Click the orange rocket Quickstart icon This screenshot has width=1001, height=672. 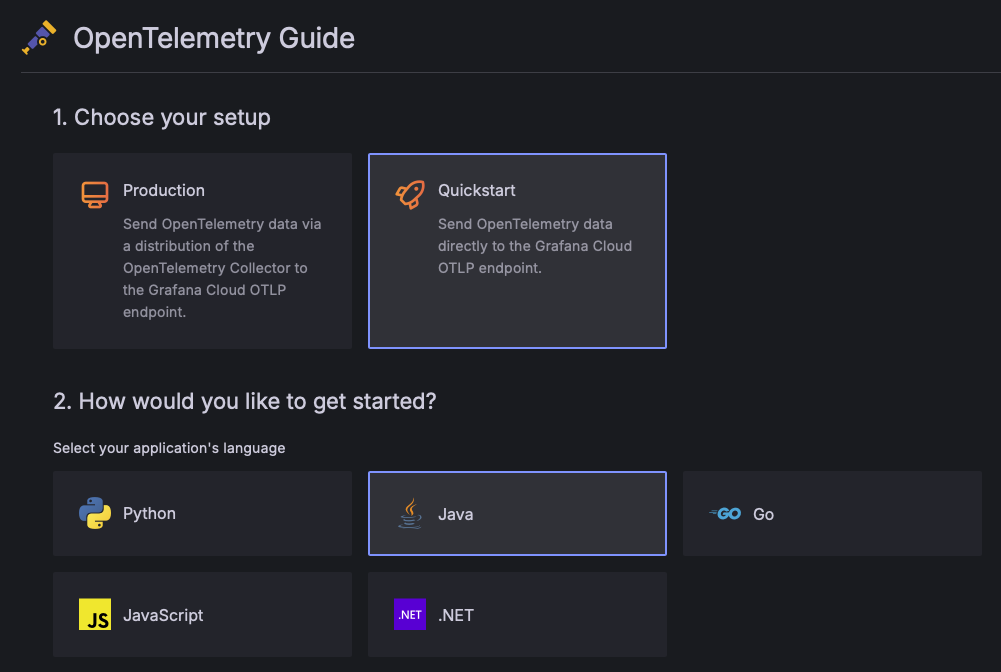tap(410, 194)
